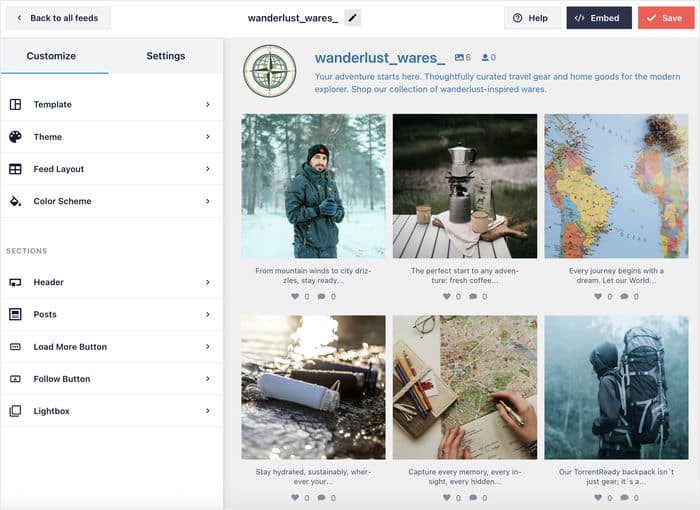Image resolution: width=700 pixels, height=510 pixels.
Task: Open the Theme menu item
Action: tap(112, 137)
